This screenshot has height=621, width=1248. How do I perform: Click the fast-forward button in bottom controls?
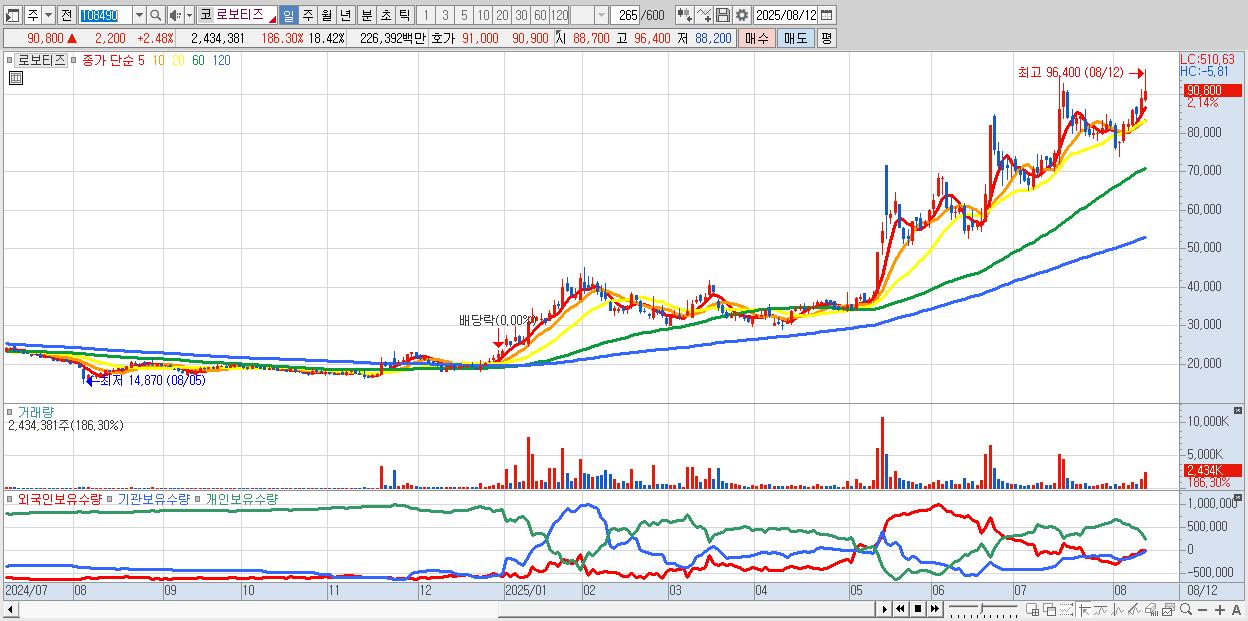[934, 609]
